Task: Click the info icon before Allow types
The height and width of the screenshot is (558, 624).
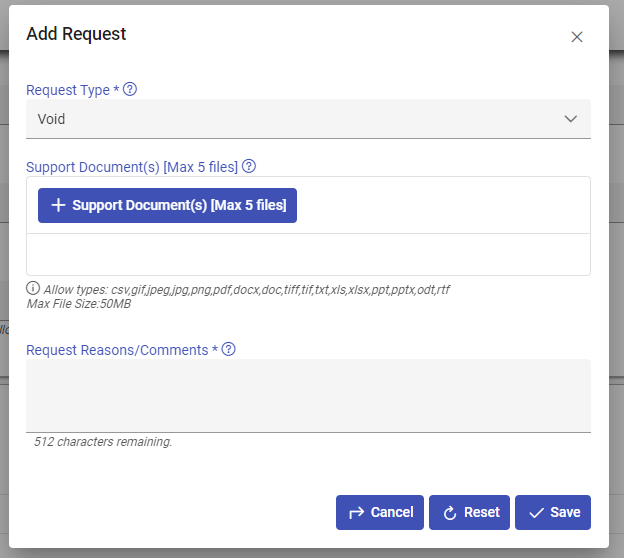Action: [x=33, y=288]
